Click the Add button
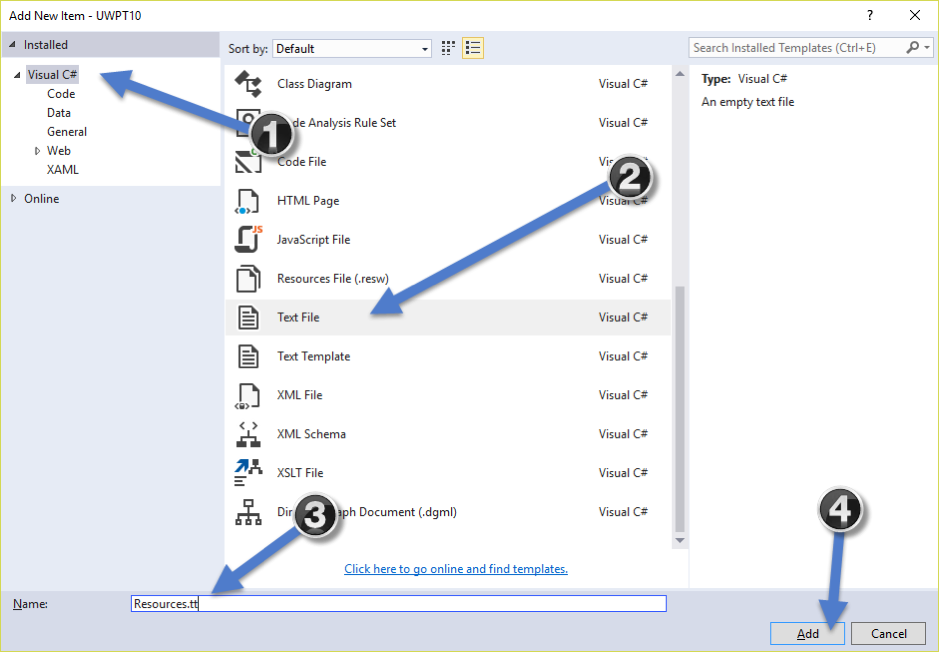This screenshot has width=939, height=652. 806,633
